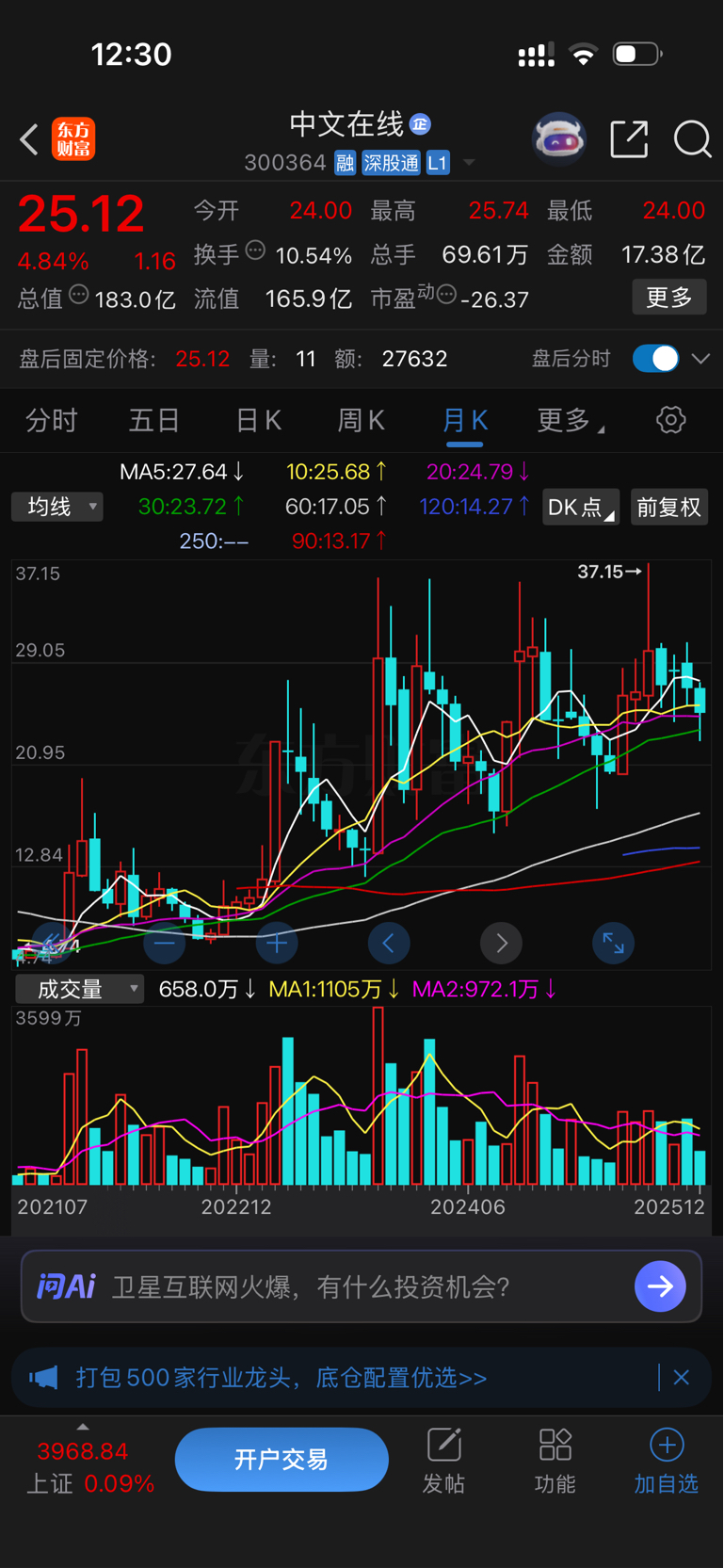724x1568 pixels.
Task: Open the 更多 chart period dropdown
Action: [x=571, y=420]
